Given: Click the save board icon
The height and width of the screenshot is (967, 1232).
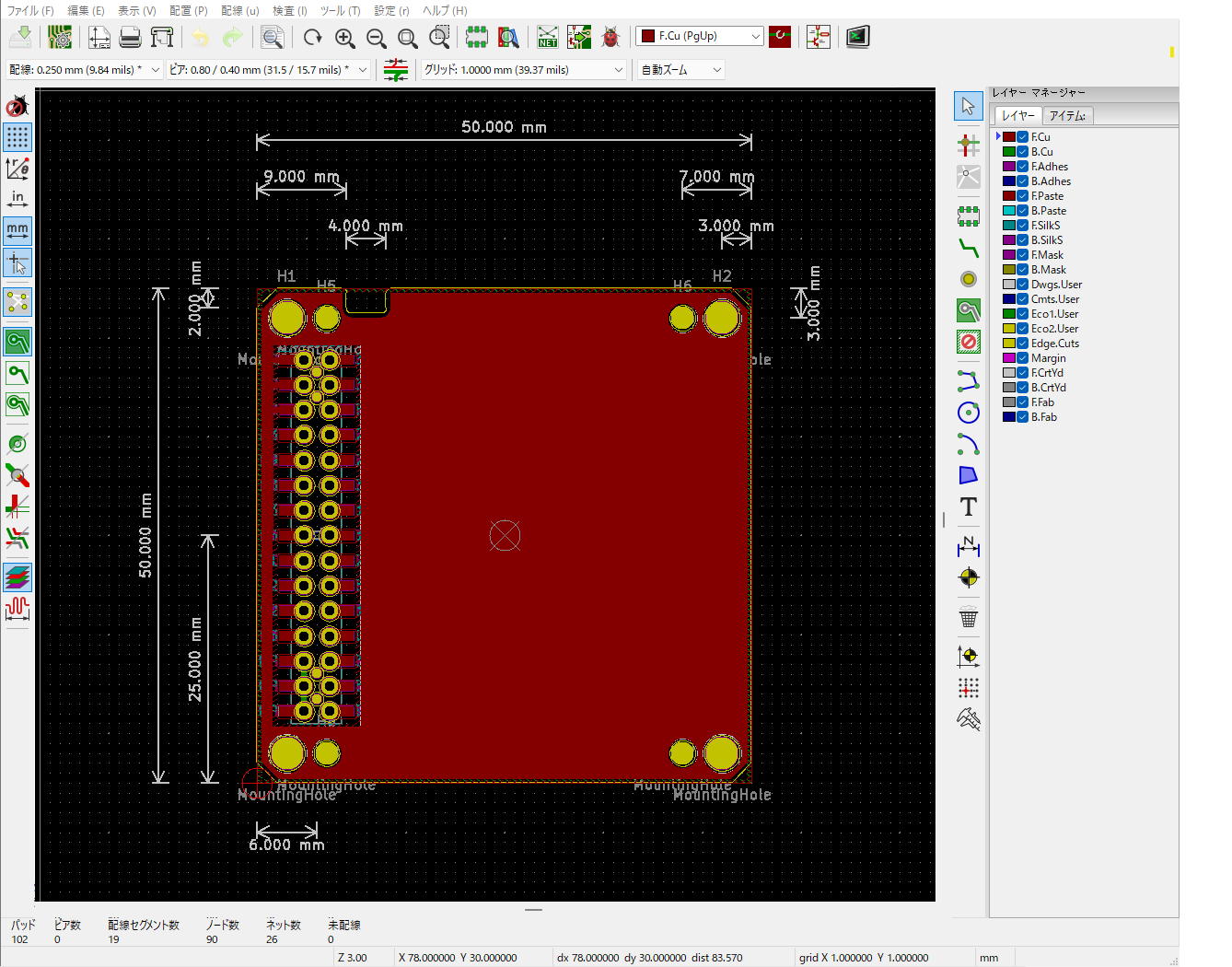Looking at the screenshot, I should 21,37.
